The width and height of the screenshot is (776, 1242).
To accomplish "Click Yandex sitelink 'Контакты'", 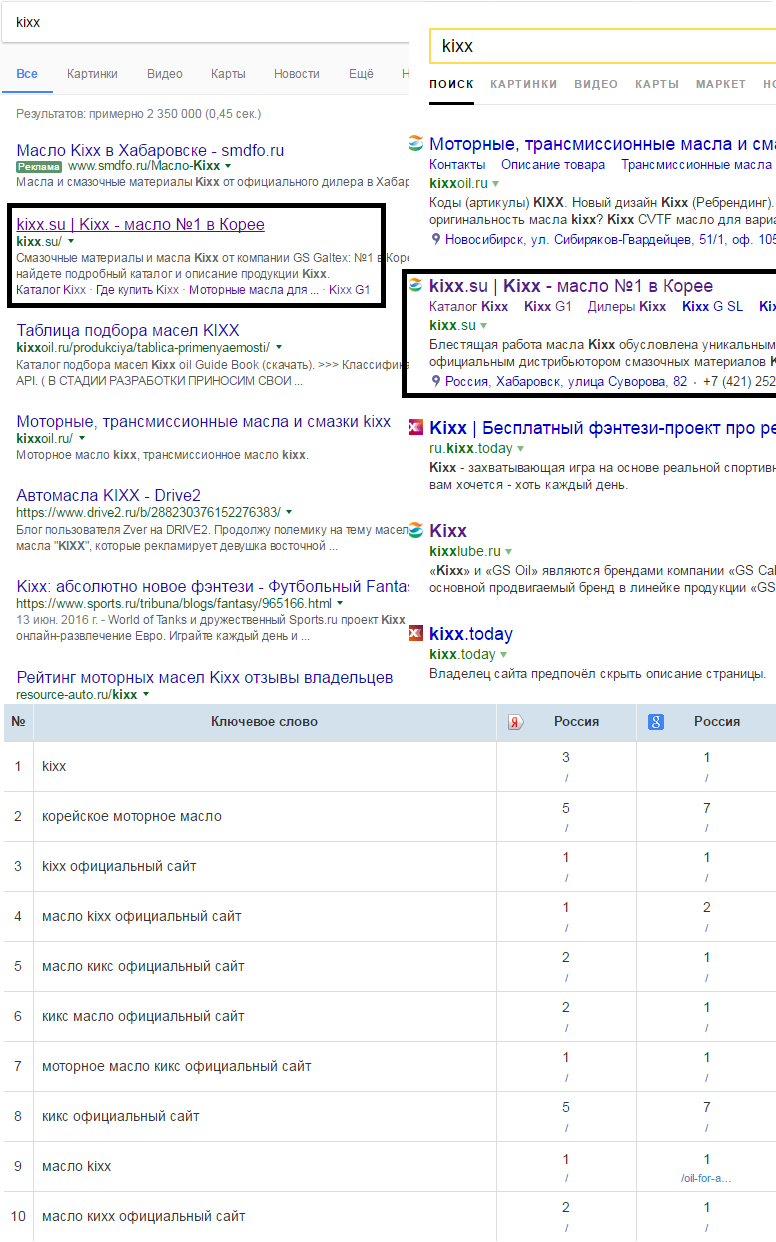I will (x=457, y=164).
